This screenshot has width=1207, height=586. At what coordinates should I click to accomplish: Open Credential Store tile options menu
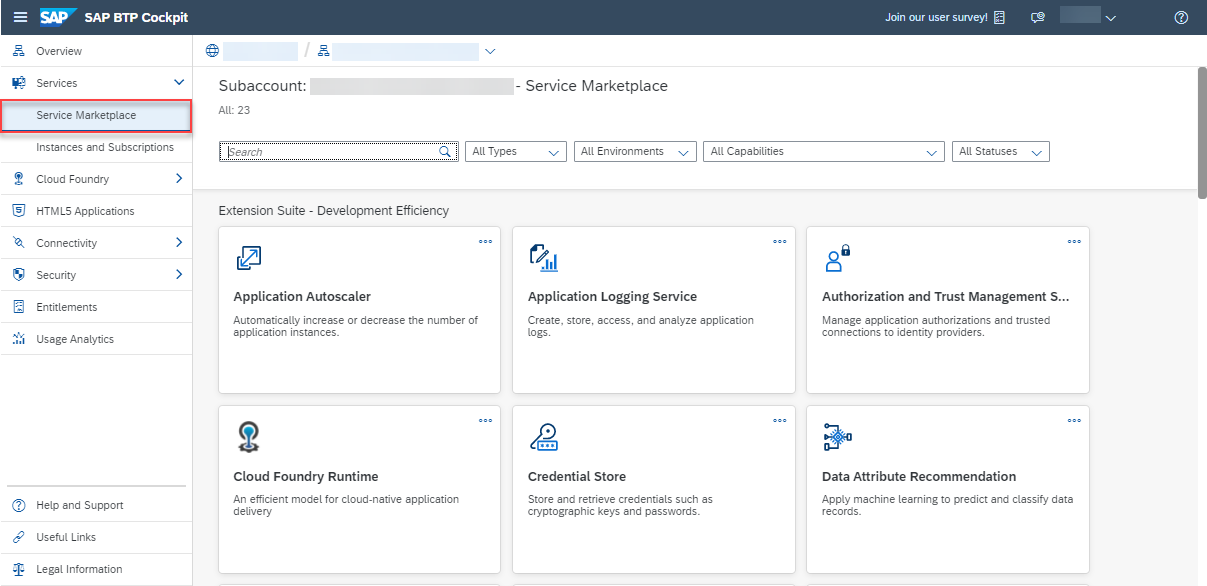coord(780,420)
